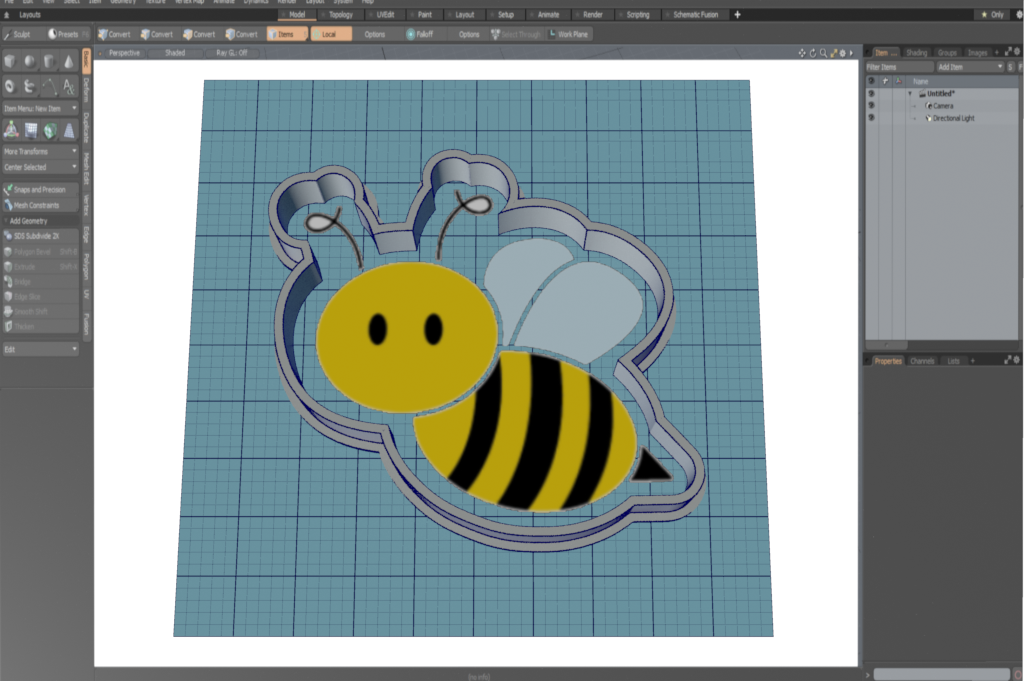The height and width of the screenshot is (681, 1024).
Task: Open the Item Menu: New Item dropdown
Action: (x=40, y=108)
